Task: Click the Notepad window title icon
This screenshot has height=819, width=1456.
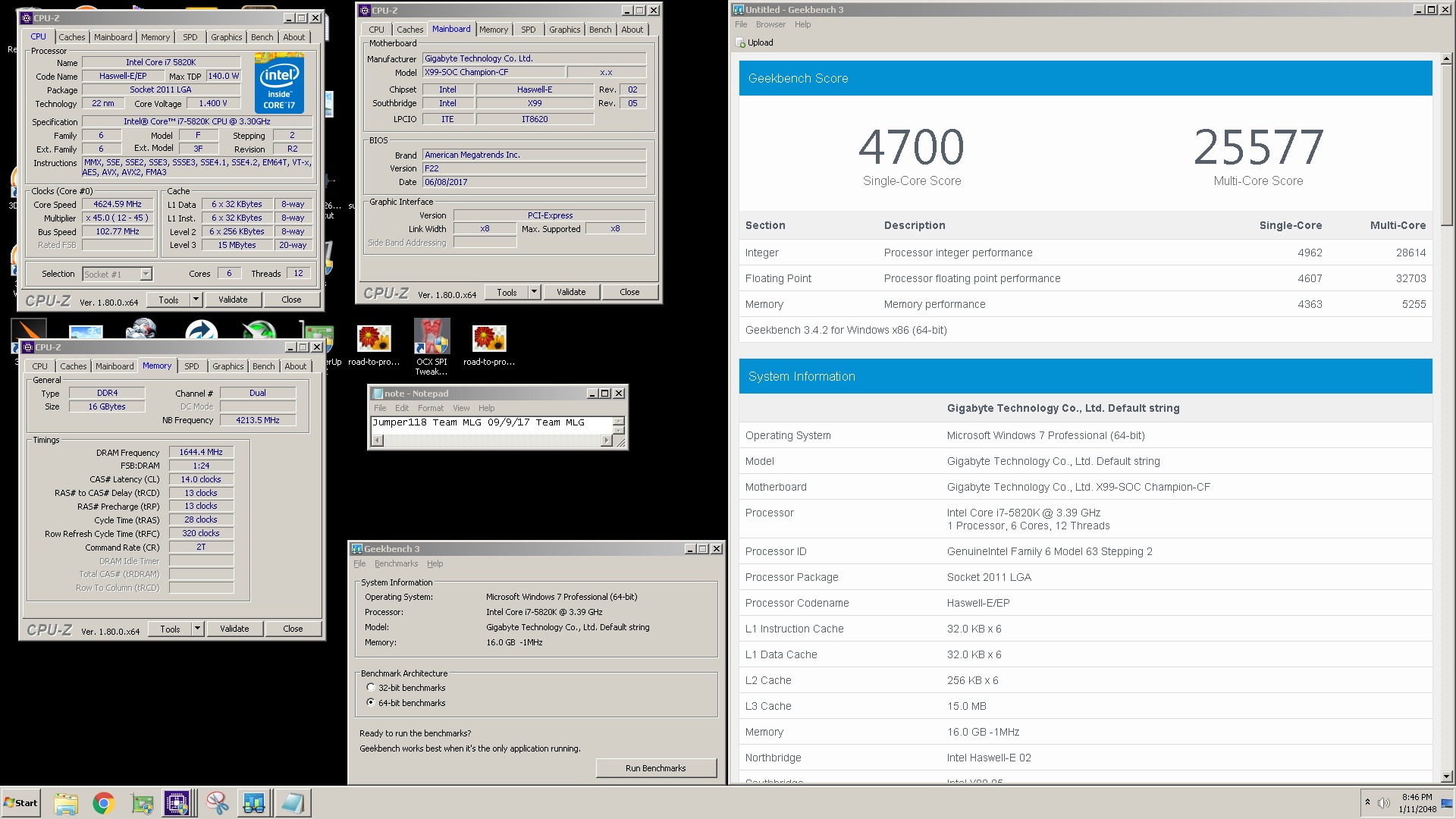Action: pyautogui.click(x=377, y=394)
